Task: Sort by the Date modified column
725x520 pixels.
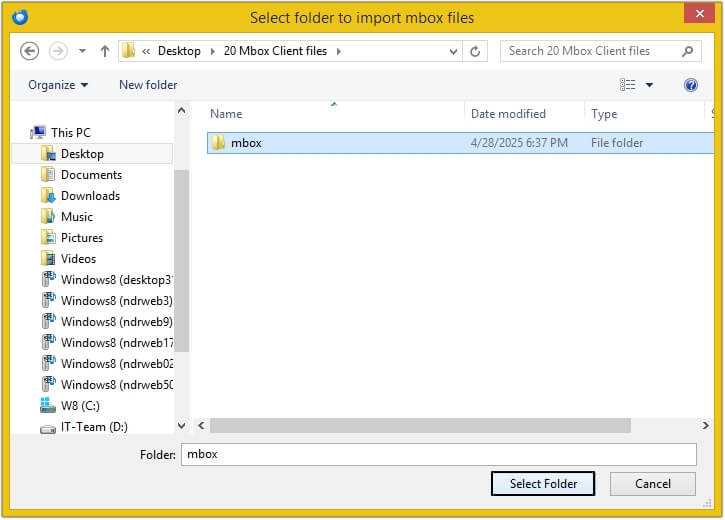Action: coord(508,114)
